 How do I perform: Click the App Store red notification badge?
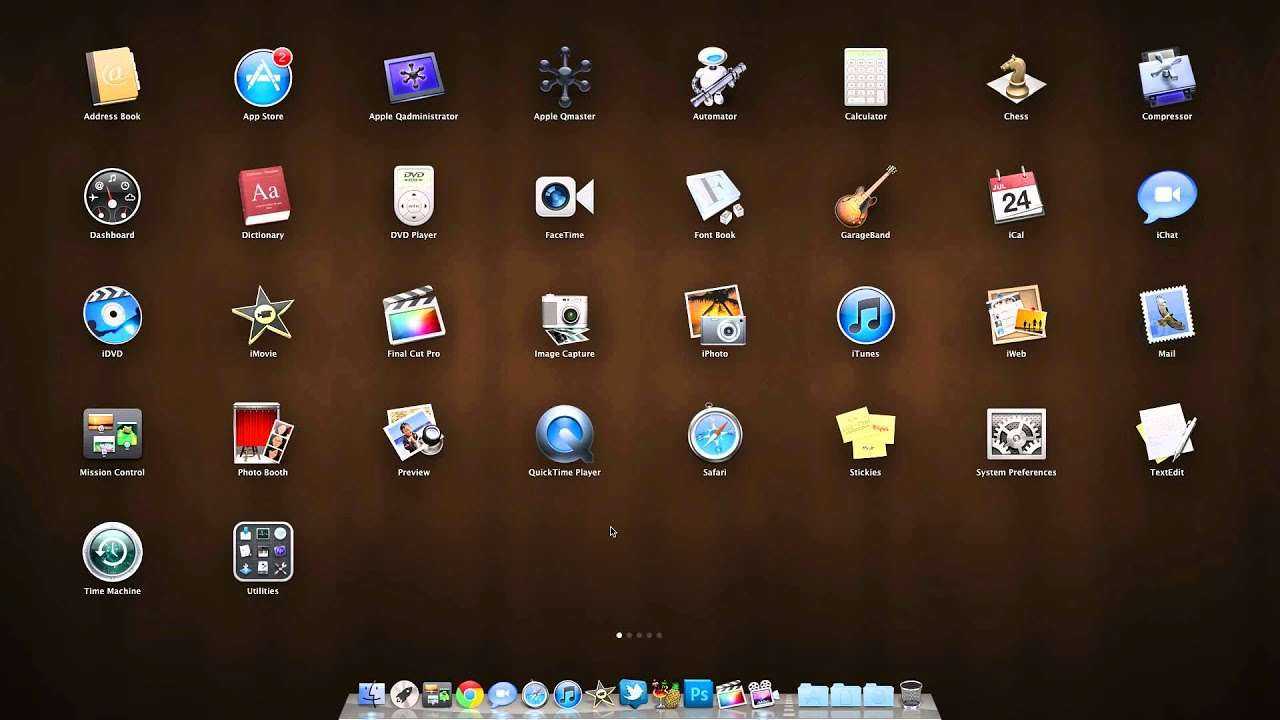tap(282, 57)
